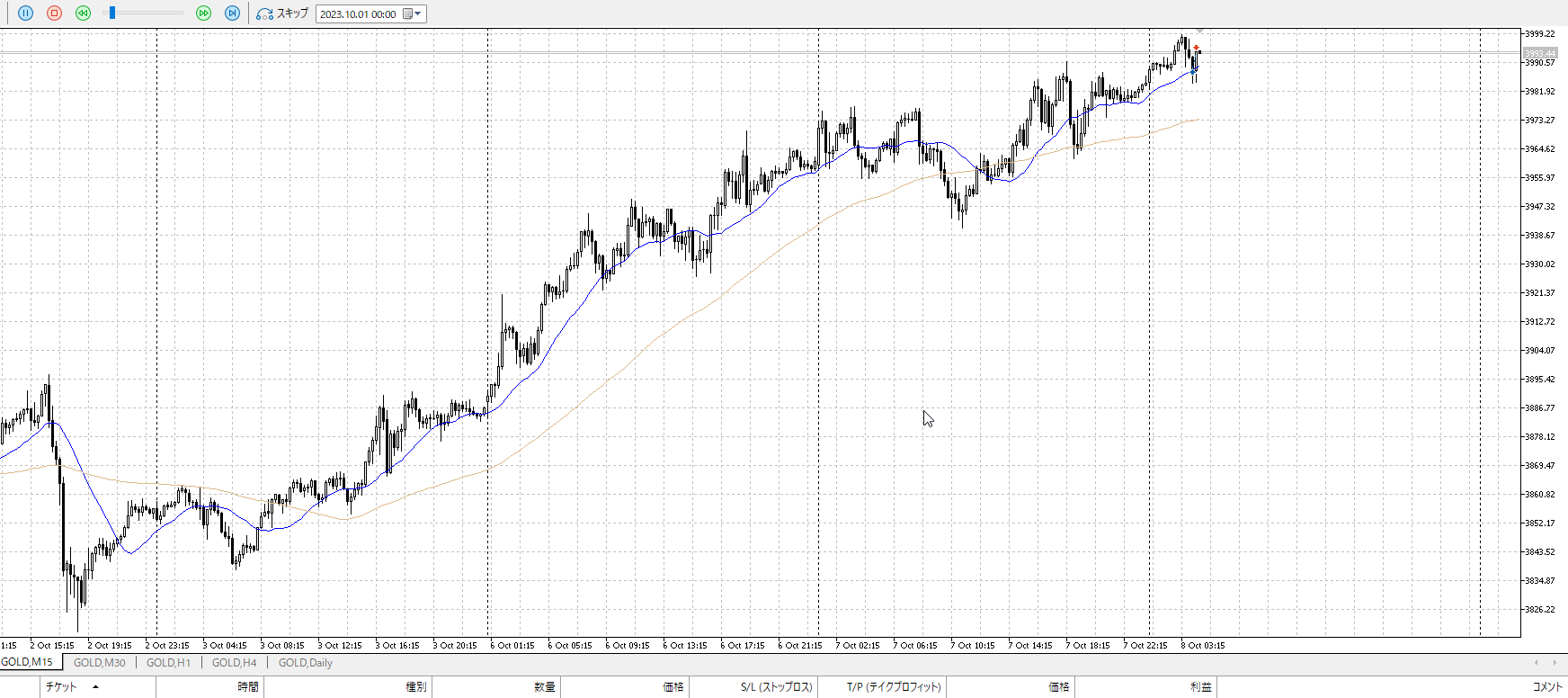This screenshot has width=1568, height=698.
Task: Click the 時間 column header
Action: click(x=248, y=687)
